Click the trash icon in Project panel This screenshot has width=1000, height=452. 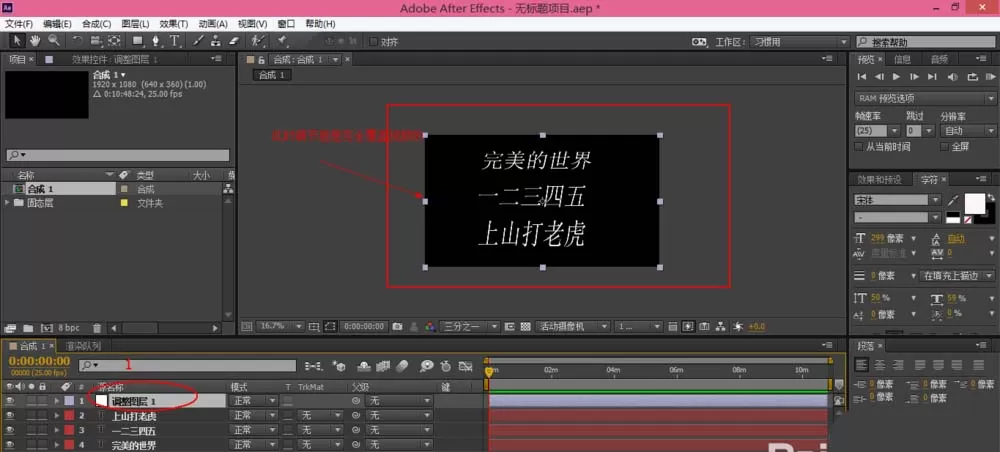(97, 328)
